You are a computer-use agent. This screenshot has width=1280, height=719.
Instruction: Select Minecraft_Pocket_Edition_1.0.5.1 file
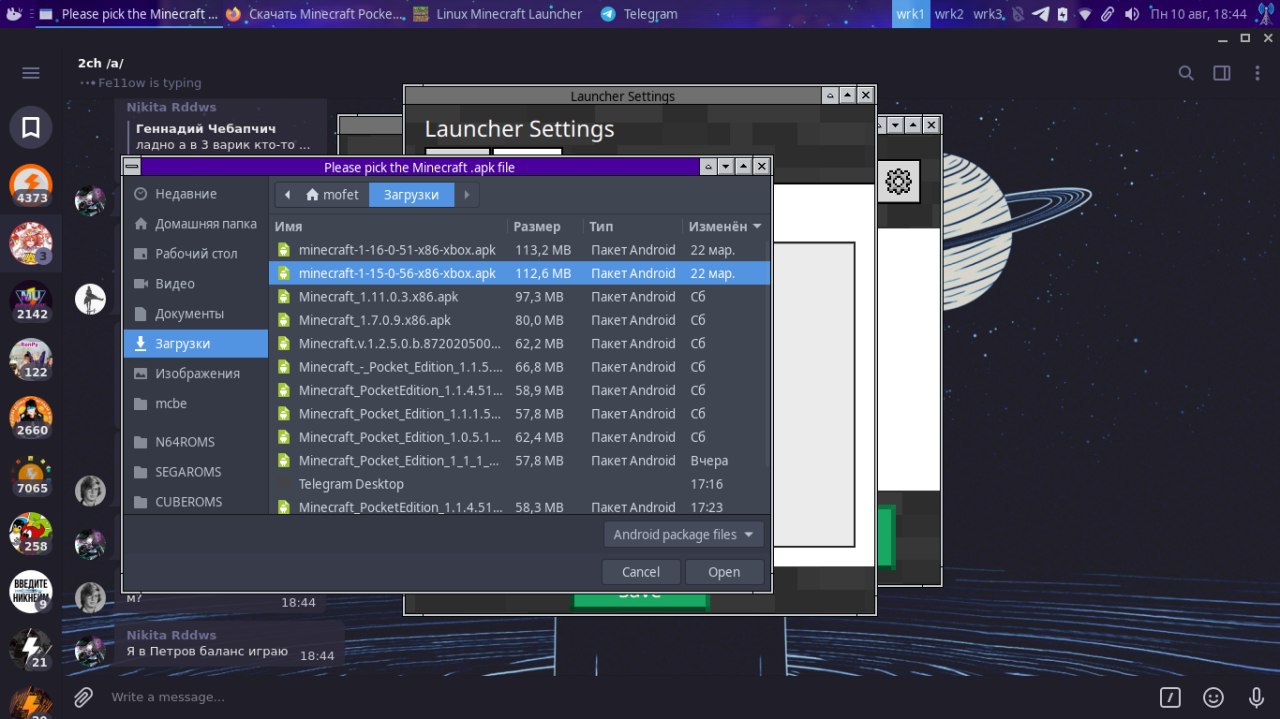517,437
